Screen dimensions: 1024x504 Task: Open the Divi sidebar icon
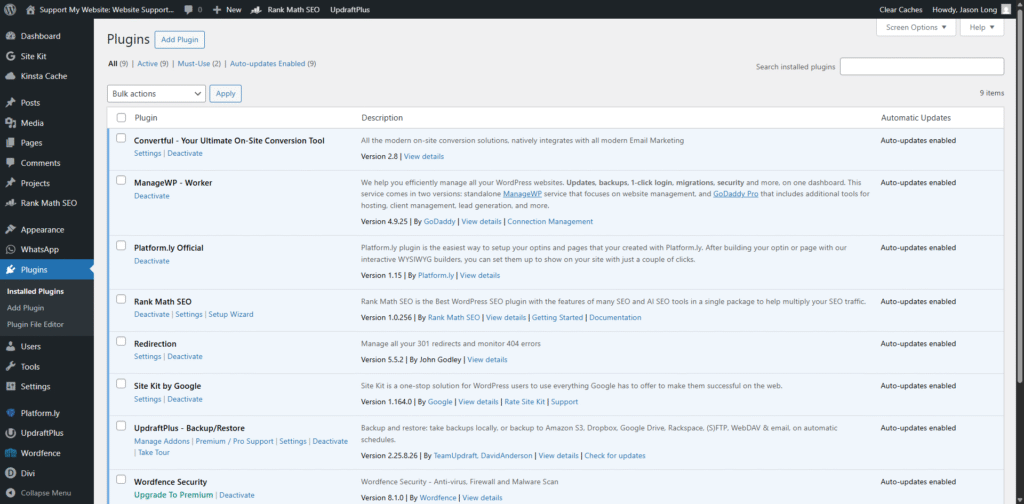pos(10,473)
